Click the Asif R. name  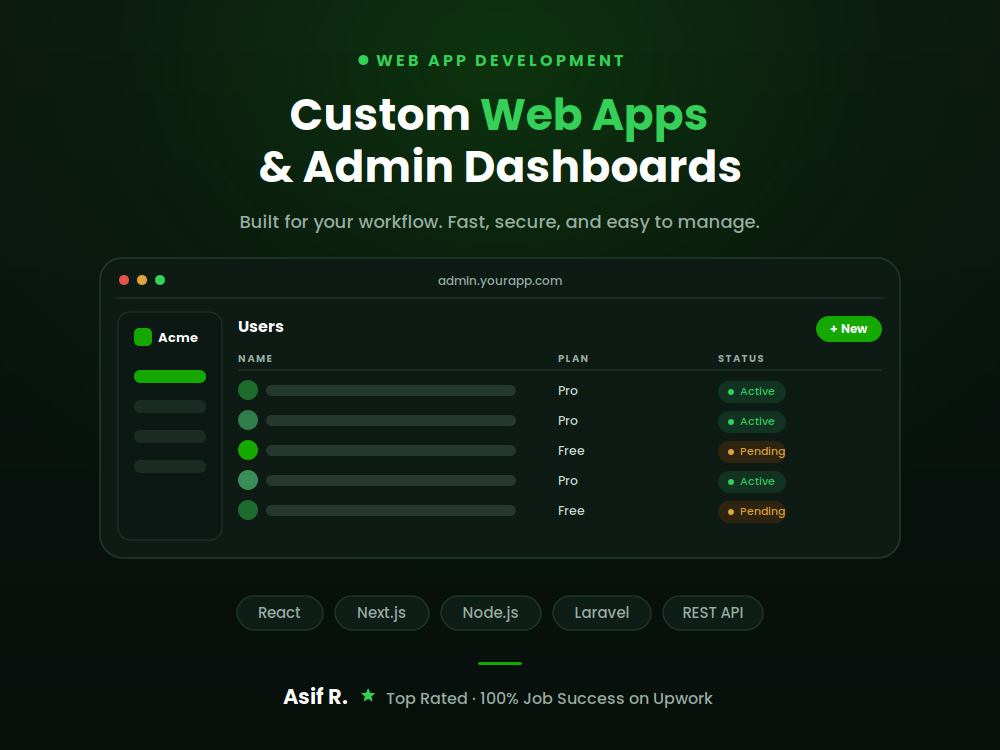[x=316, y=697]
